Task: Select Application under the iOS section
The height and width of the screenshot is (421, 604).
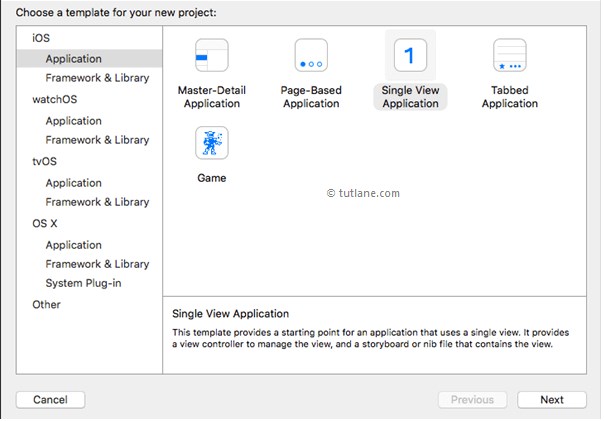Action: pos(73,59)
